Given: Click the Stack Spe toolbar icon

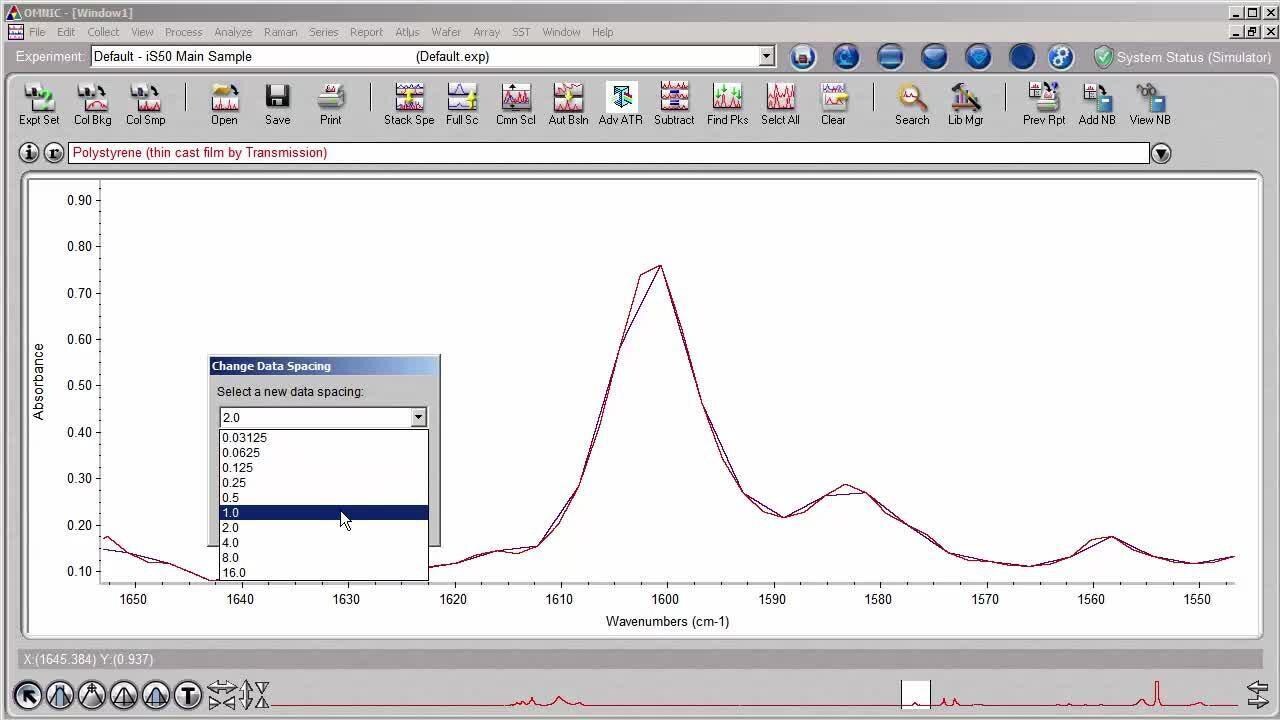Looking at the screenshot, I should [409, 103].
